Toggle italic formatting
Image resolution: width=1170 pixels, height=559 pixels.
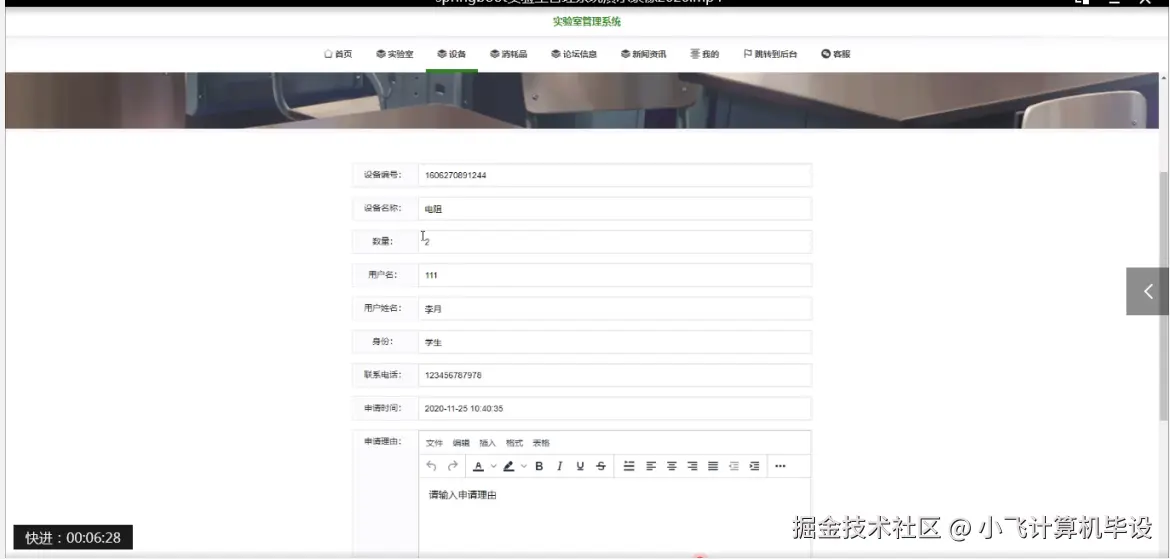coord(560,466)
